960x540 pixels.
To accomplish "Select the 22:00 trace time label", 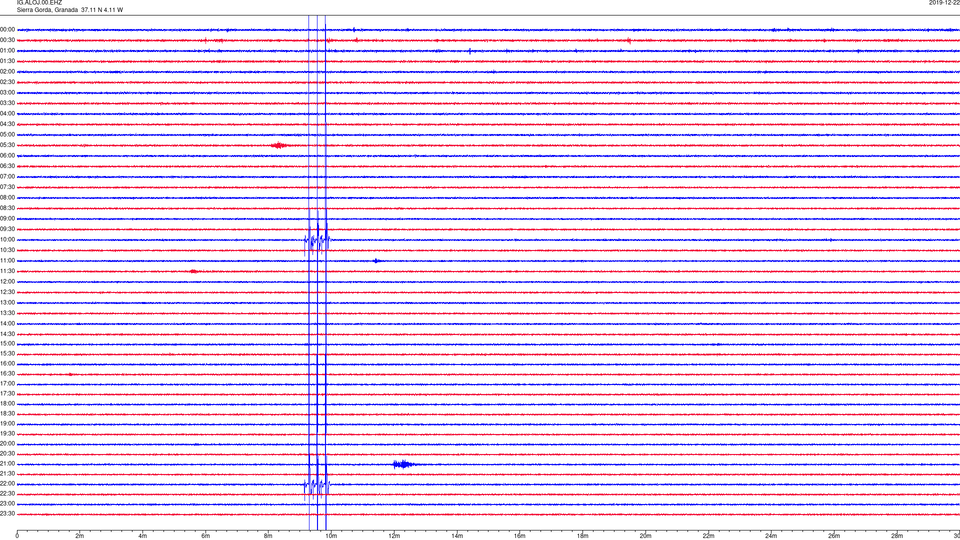I will (7, 484).
